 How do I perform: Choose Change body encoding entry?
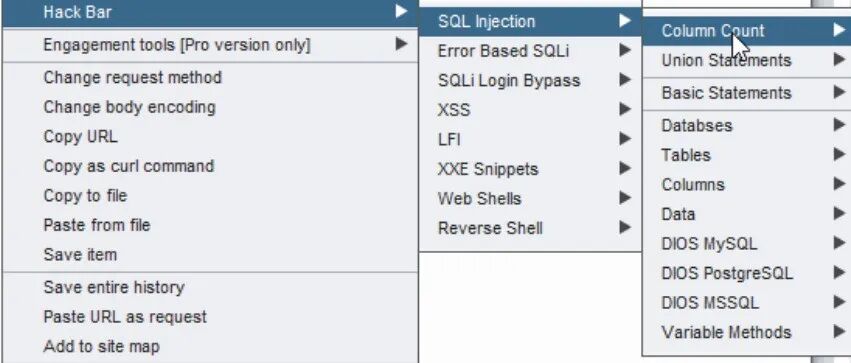pos(209,107)
